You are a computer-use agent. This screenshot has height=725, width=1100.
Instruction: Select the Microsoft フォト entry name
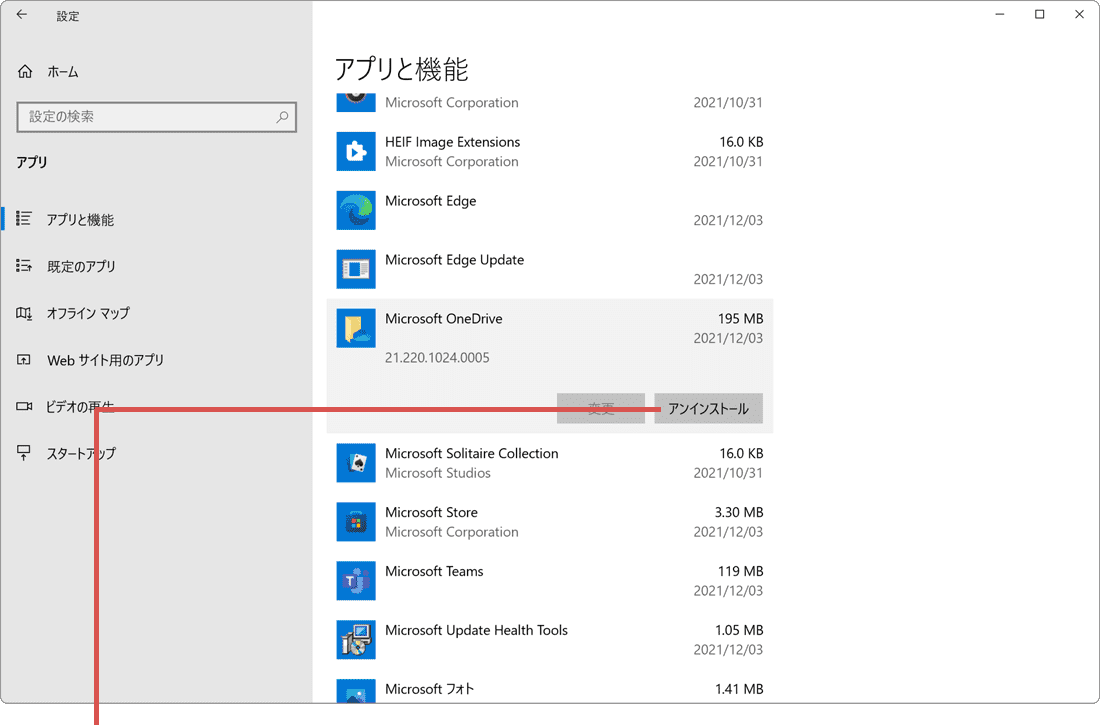click(x=429, y=689)
